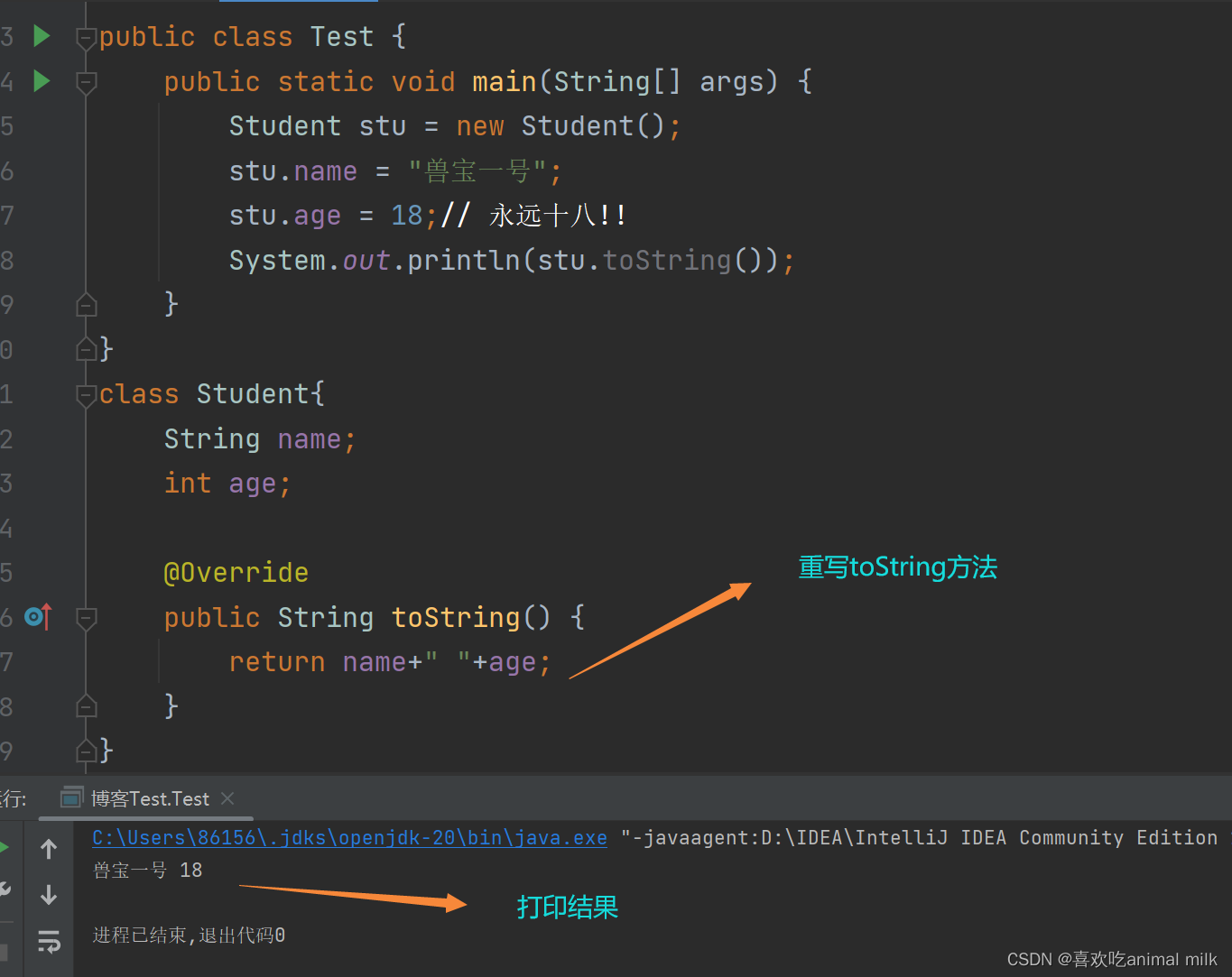This screenshot has width=1232, height=977.
Task: Click the green run arrow on the console's left edge
Action: [x=4, y=849]
